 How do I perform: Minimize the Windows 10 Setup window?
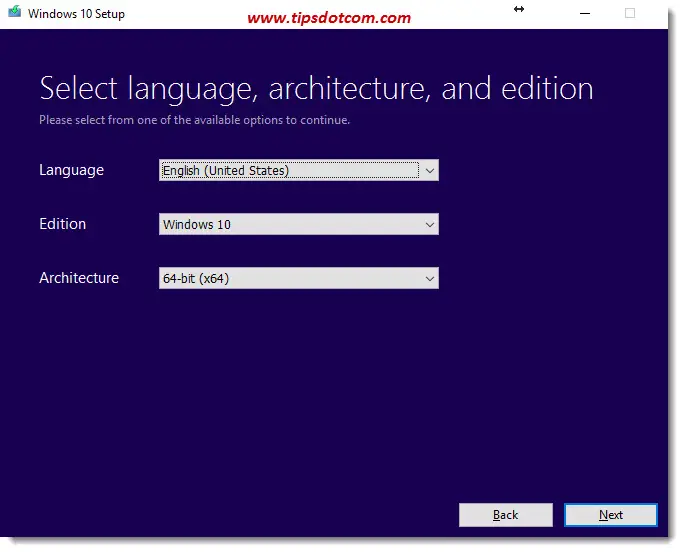[x=585, y=14]
